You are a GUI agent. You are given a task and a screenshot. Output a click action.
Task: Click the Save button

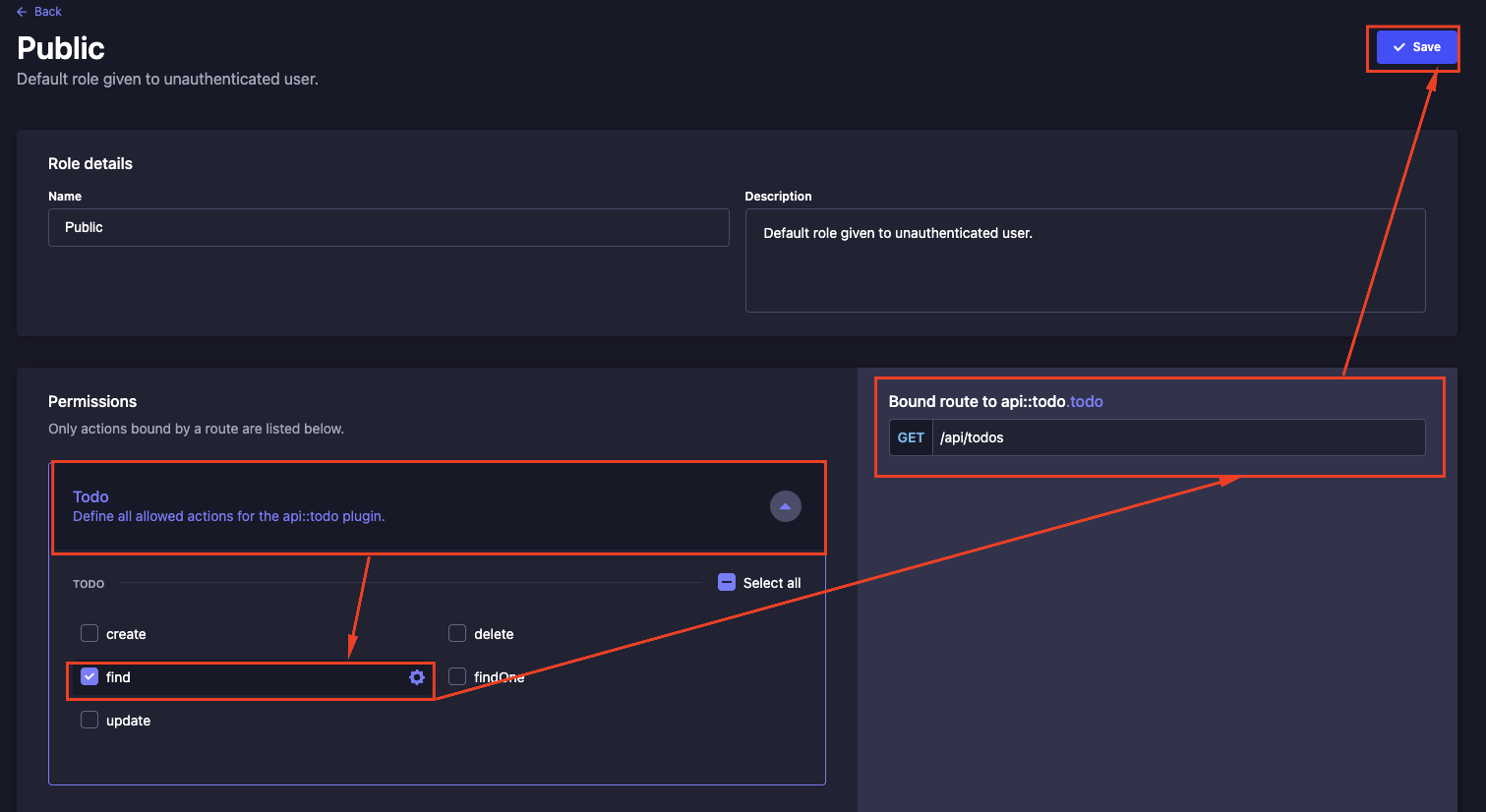1416,47
